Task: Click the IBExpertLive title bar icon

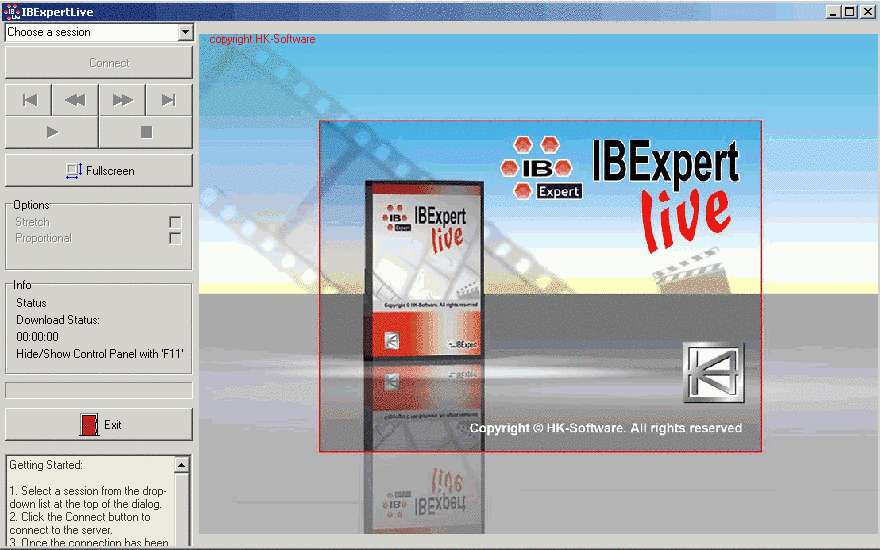Action: (11, 11)
